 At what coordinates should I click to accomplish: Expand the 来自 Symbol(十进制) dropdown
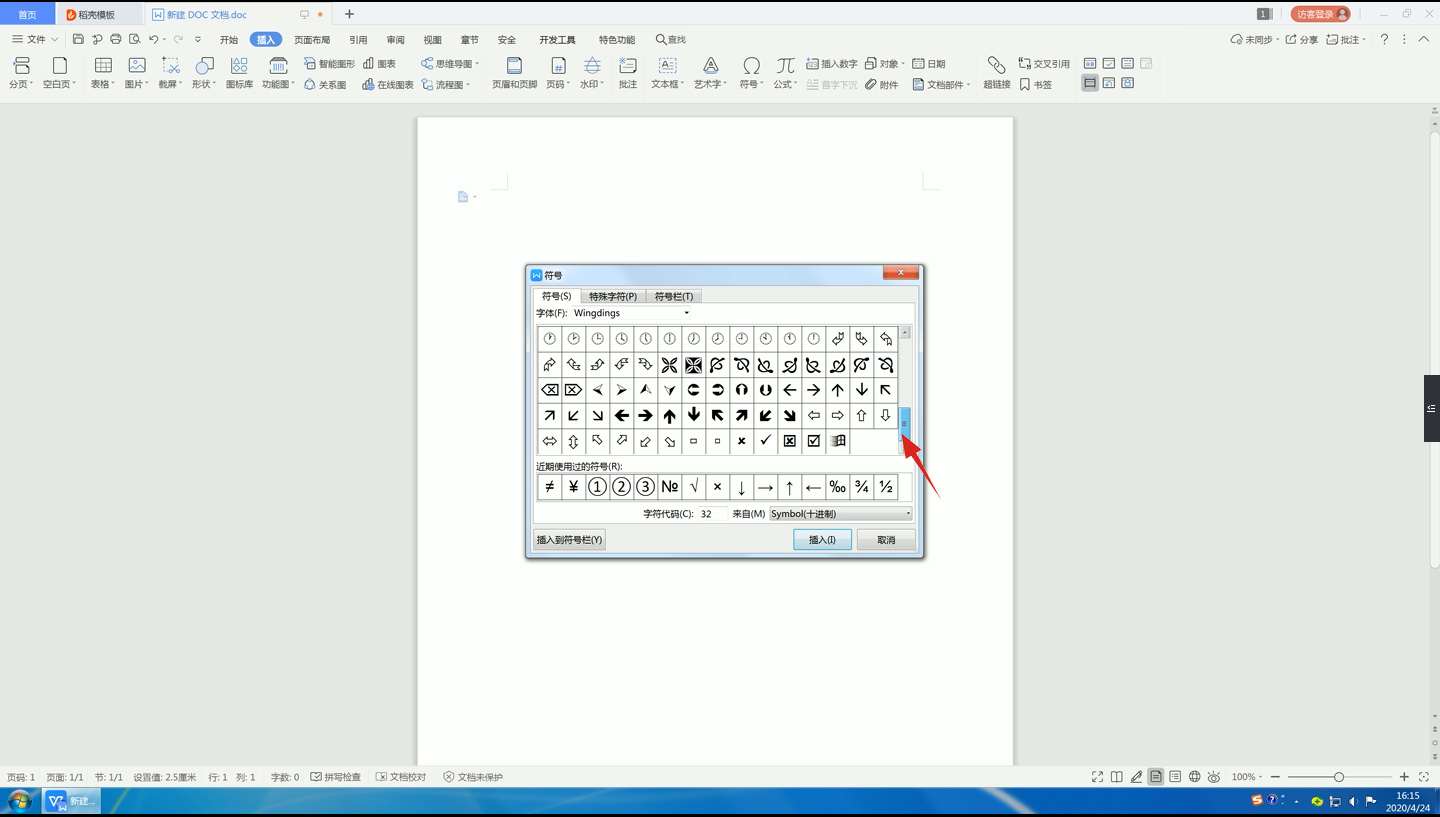(908, 514)
